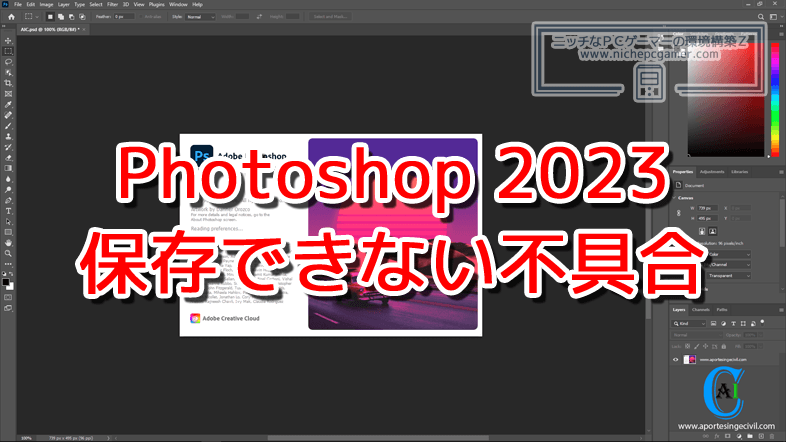Select the Rectangle shape tool

click(8, 233)
